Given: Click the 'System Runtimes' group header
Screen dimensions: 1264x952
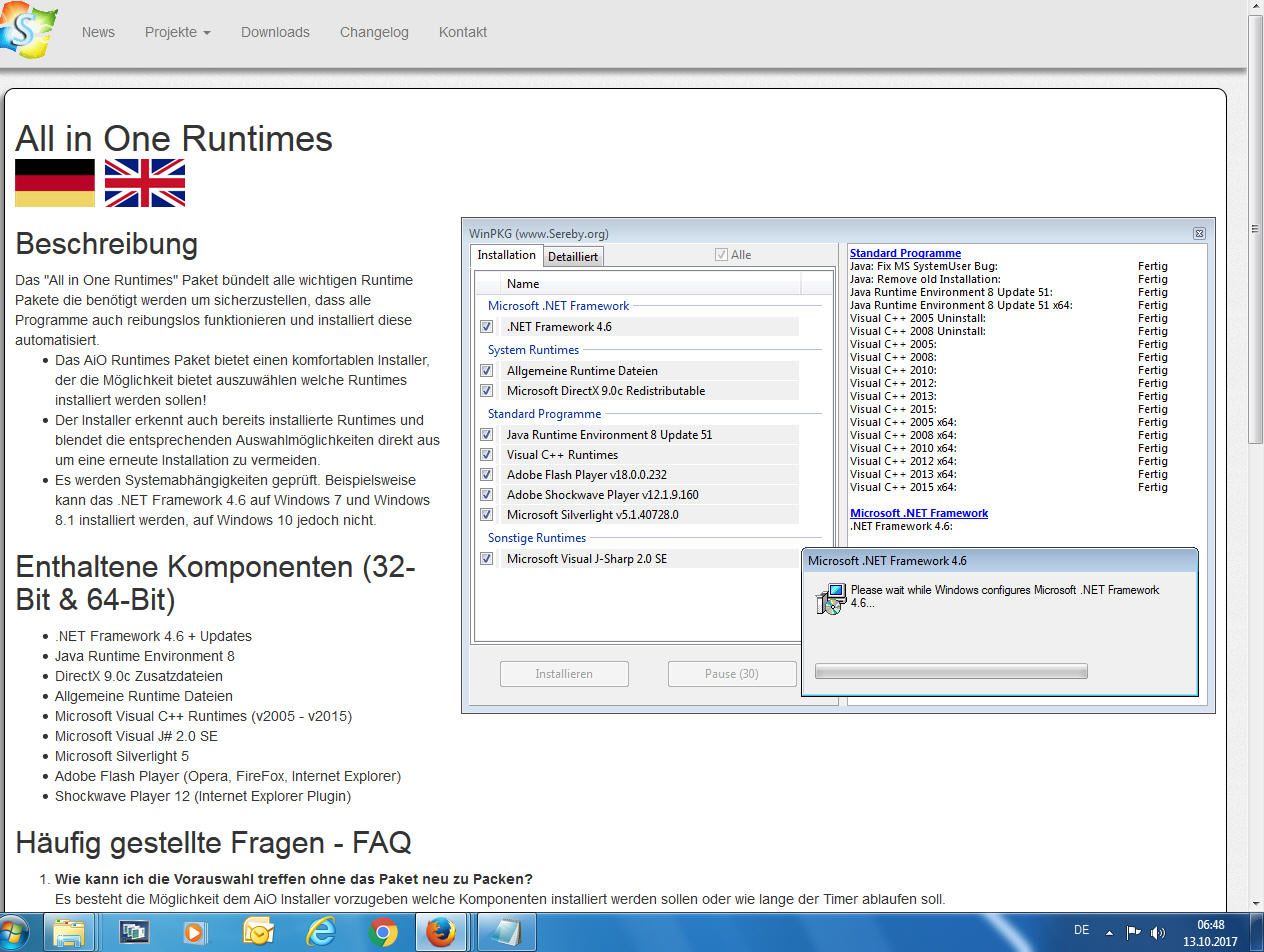Looking at the screenshot, I should 533,350.
